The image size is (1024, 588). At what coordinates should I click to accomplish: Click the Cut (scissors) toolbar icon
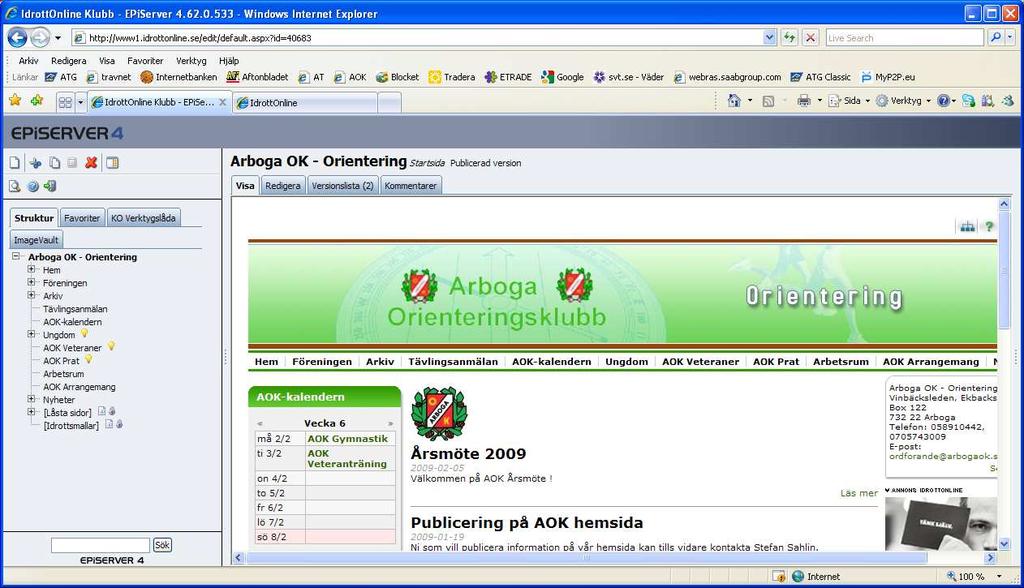[35, 163]
